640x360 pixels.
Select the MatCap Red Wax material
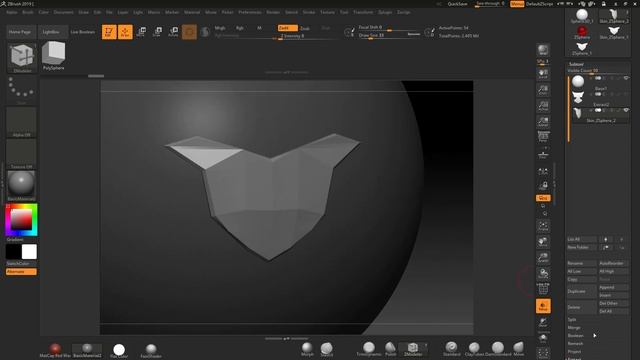55,350
